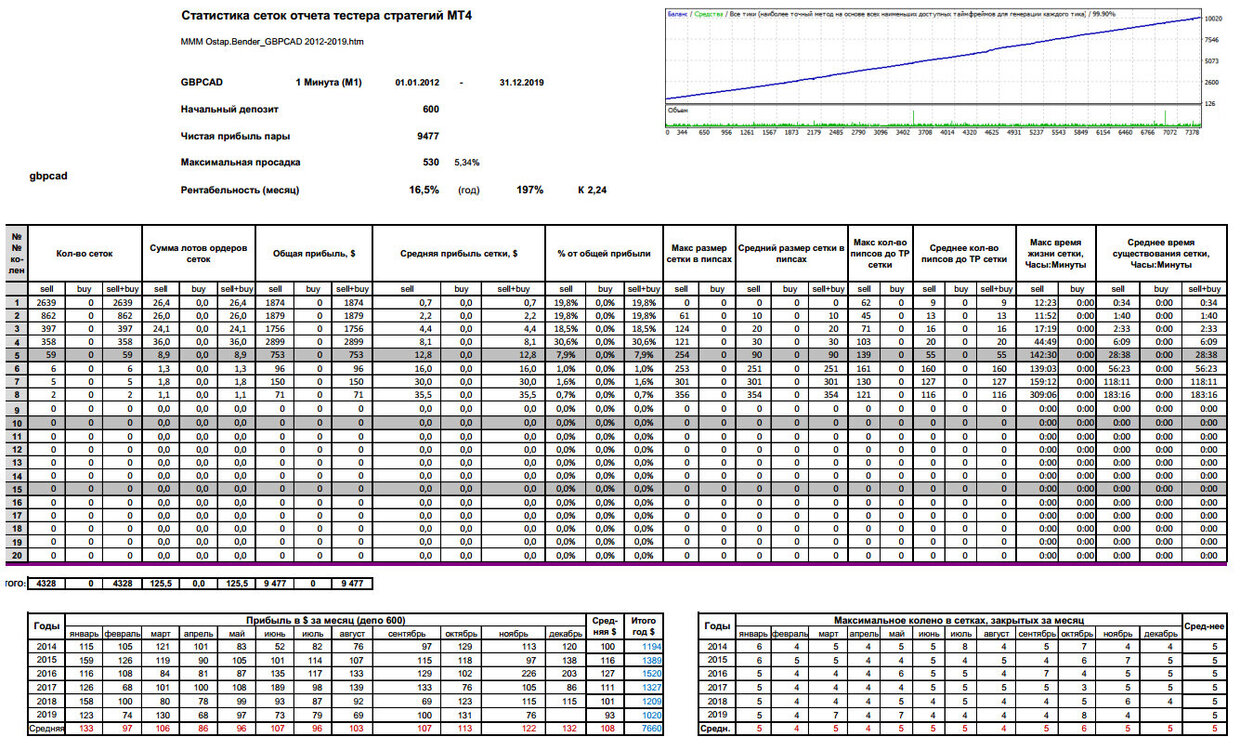This screenshot has height=750, width=1240.
Task: Click header 'Среднее время существования сетки, Часы:Минуты'
Action: (1161, 254)
